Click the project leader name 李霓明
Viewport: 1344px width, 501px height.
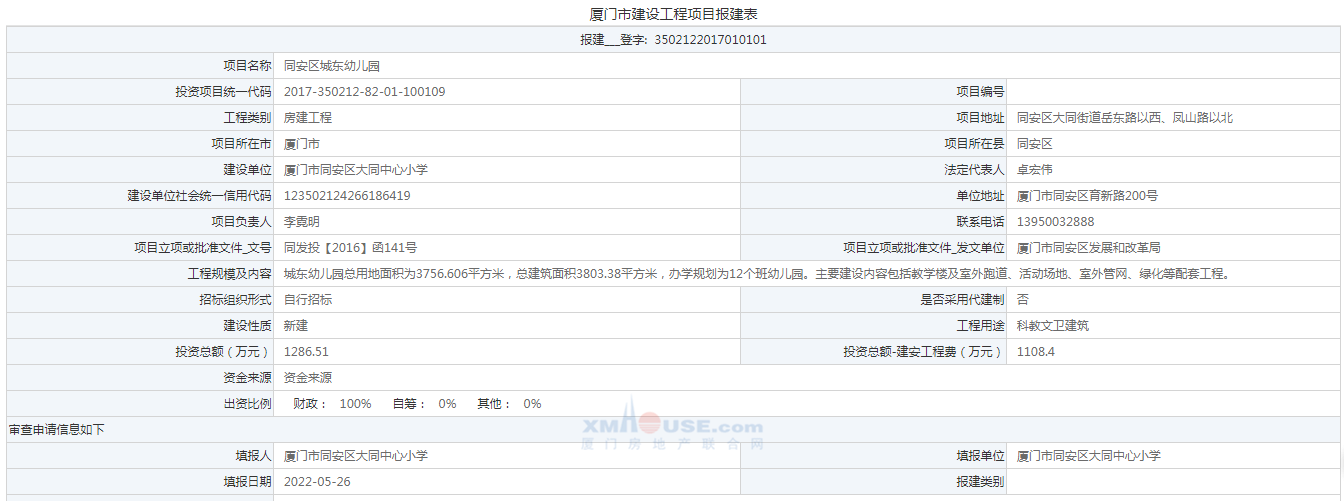[302, 222]
